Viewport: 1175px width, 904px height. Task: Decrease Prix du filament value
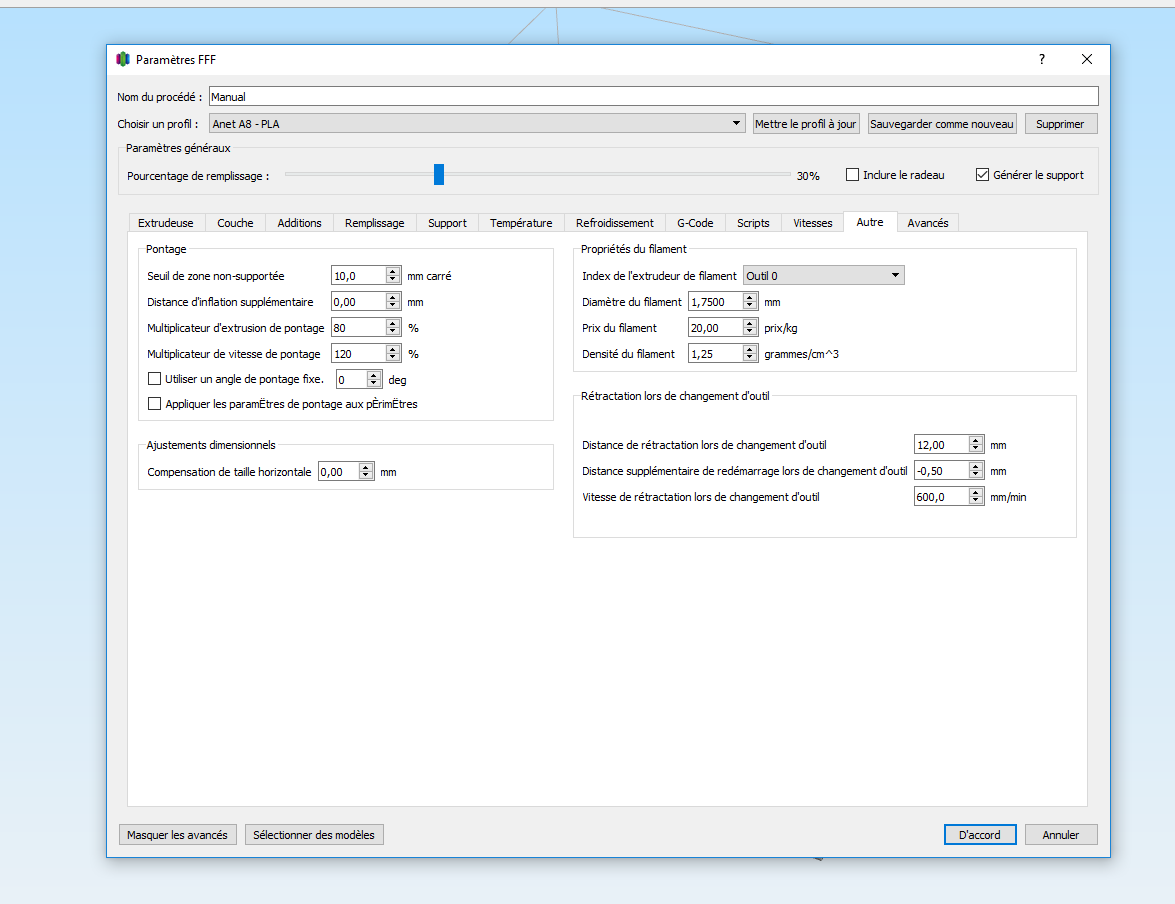750,332
